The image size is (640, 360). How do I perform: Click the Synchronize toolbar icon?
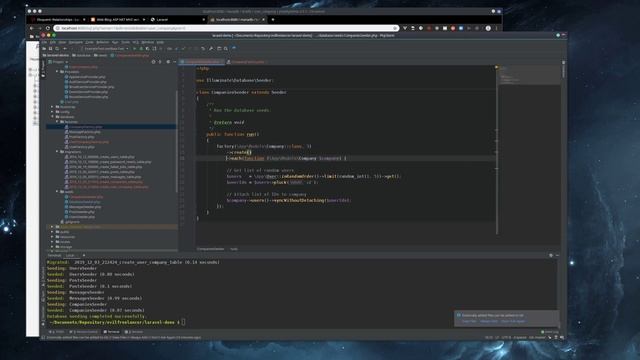(x=57, y=49)
